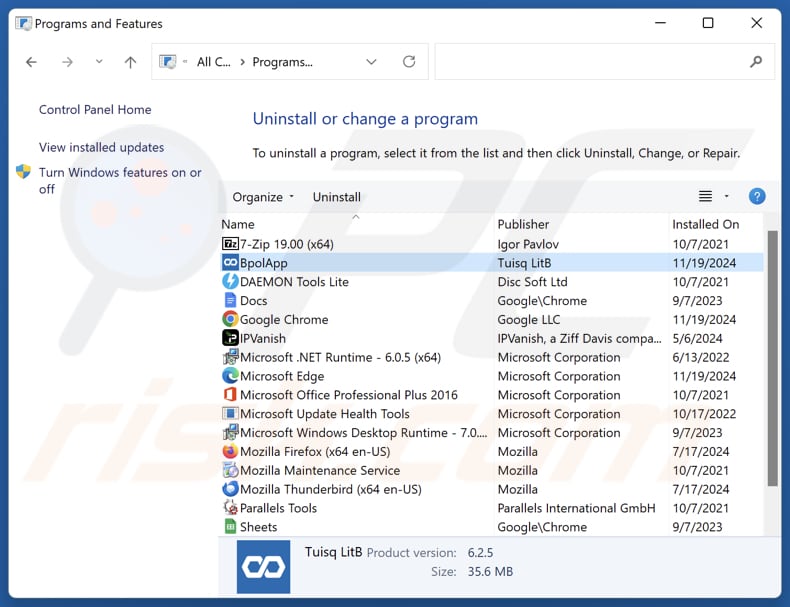Image resolution: width=790 pixels, height=607 pixels.
Task: Click the Microsoft .NET Runtime icon
Action: pos(230,357)
